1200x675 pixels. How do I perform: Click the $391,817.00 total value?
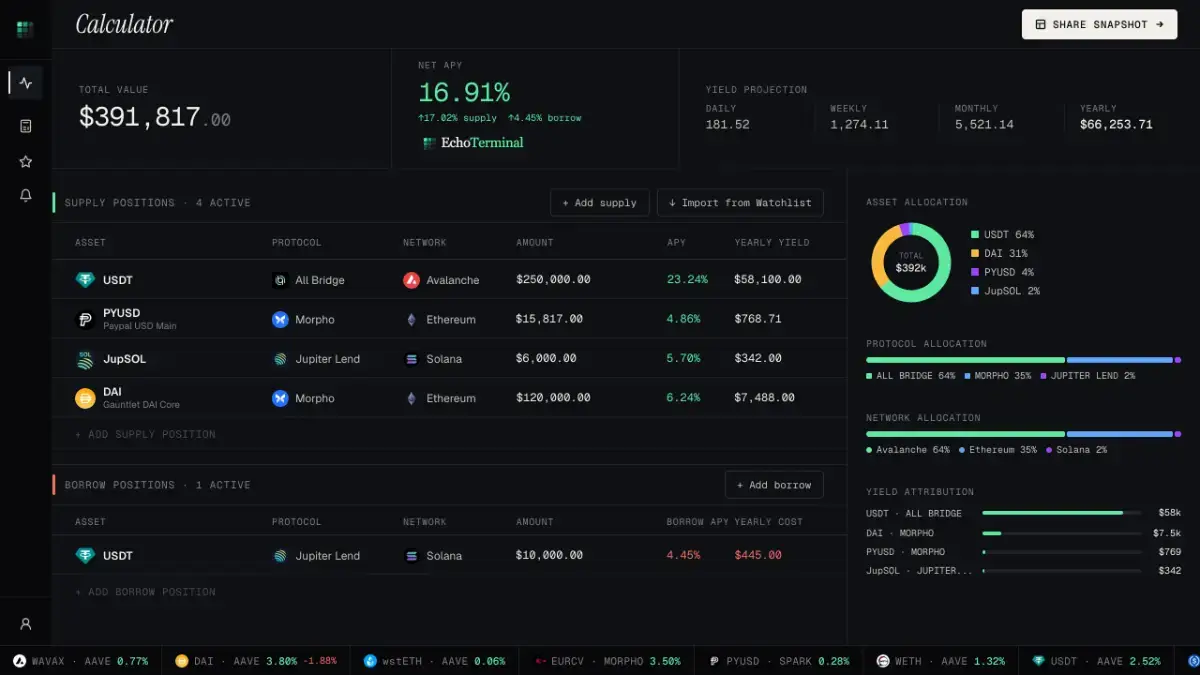(155, 118)
